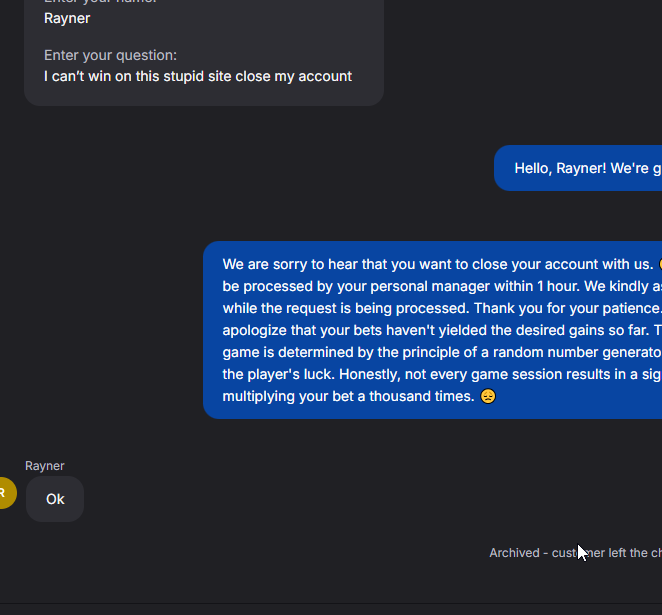Click the "Rayner" sender name above Ok

point(45,466)
